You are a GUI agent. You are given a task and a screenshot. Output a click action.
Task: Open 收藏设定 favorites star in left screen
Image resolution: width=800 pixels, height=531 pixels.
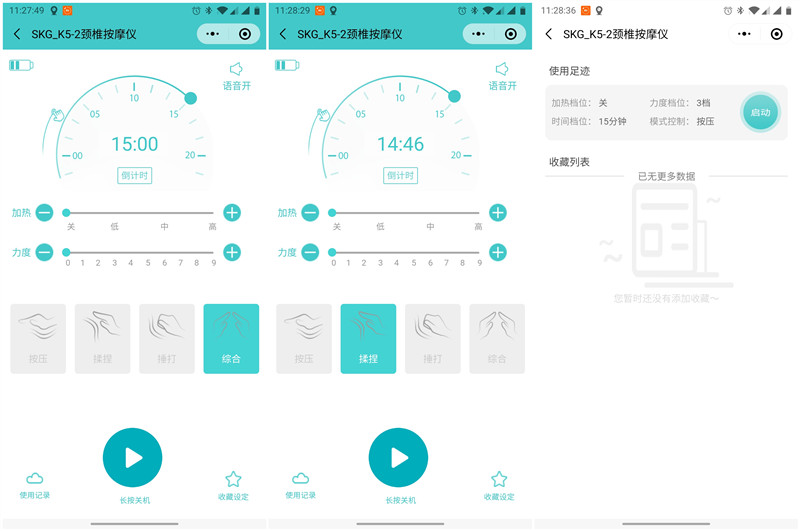pyautogui.click(x=233, y=486)
